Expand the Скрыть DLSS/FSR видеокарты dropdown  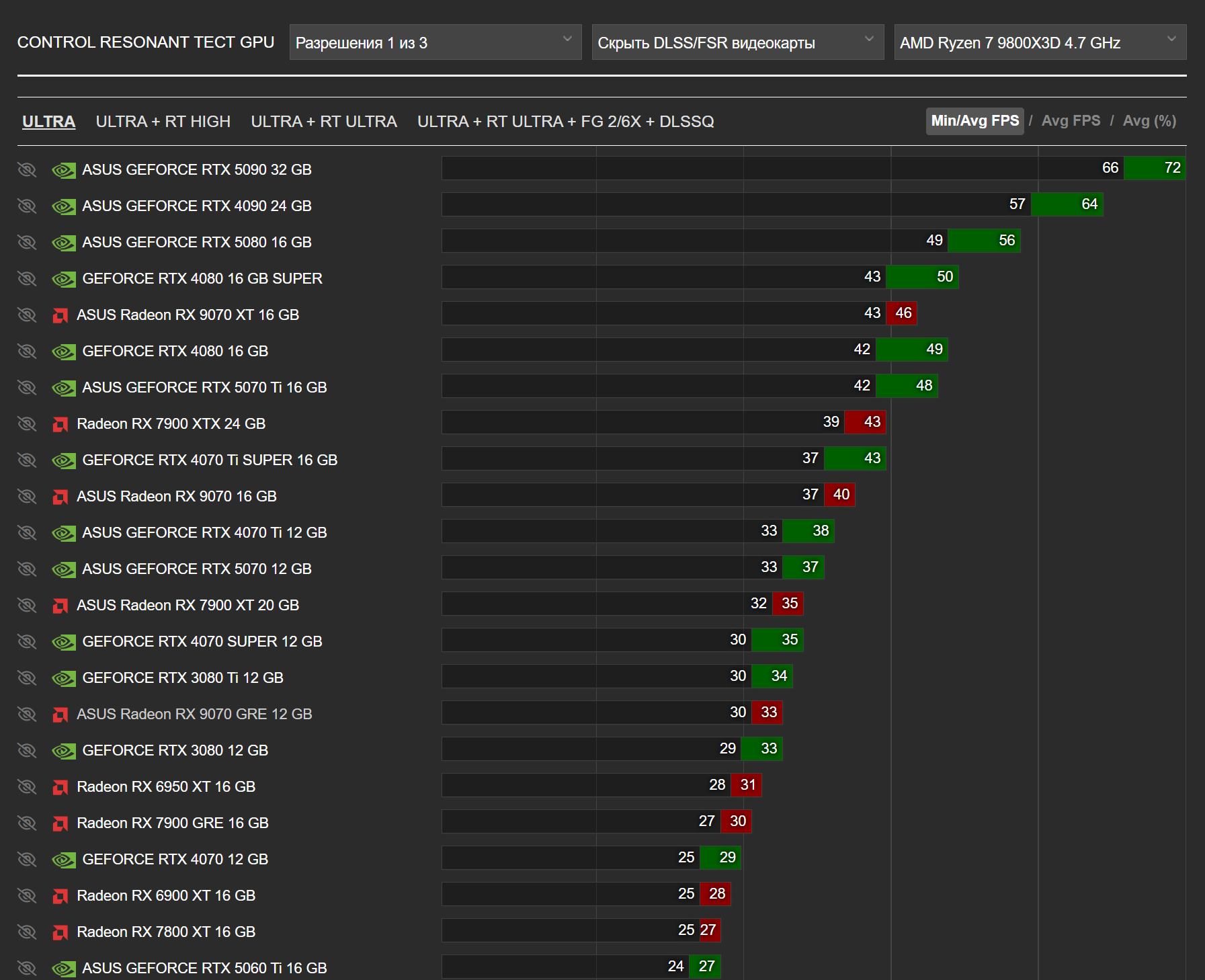click(738, 42)
